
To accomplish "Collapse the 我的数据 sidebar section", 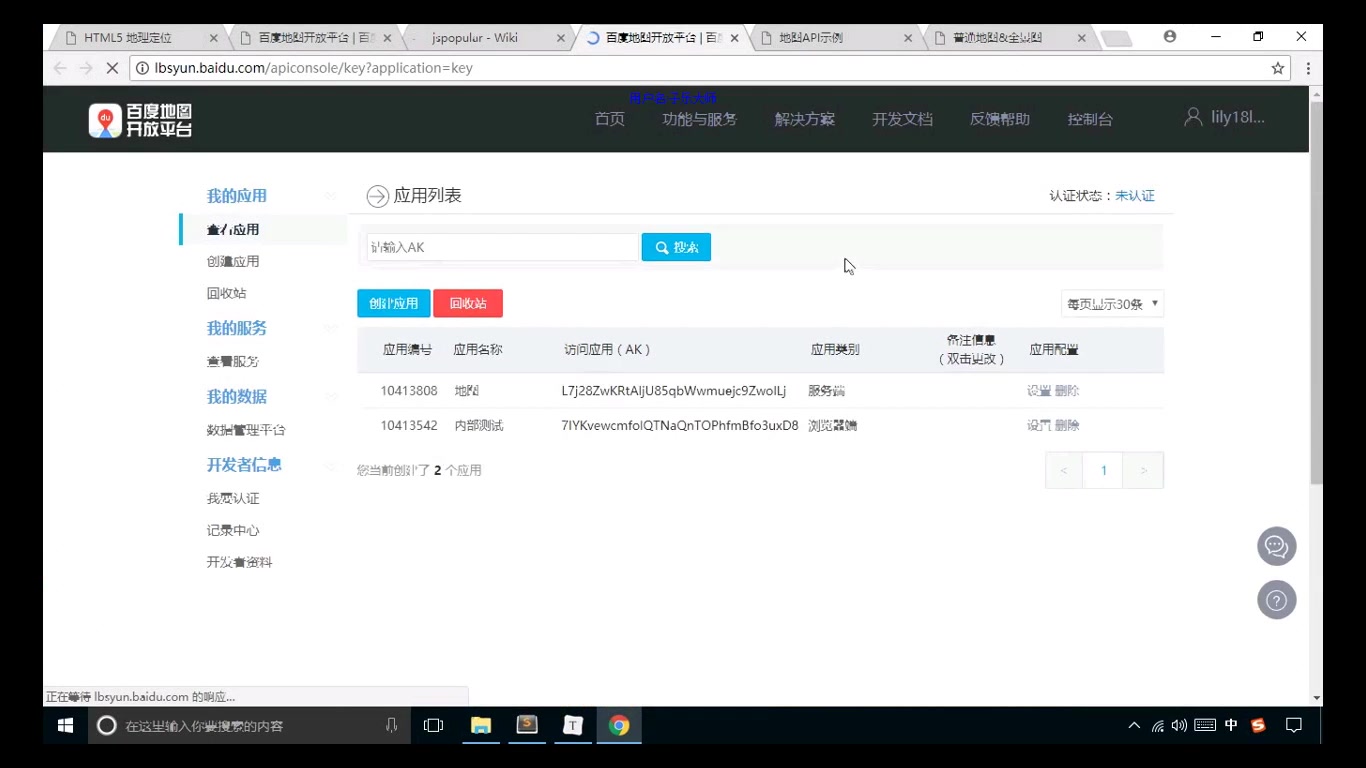I will (x=330, y=397).
